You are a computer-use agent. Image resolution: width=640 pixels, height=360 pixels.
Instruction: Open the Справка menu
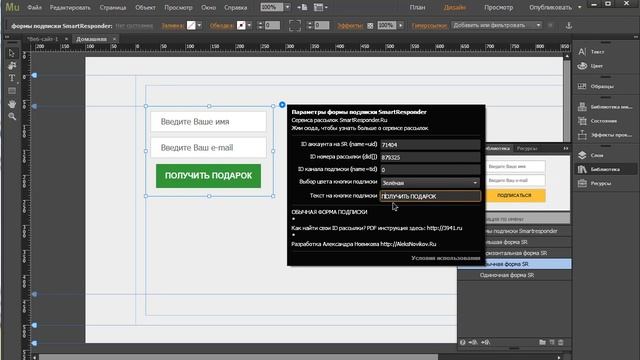click(236, 7)
